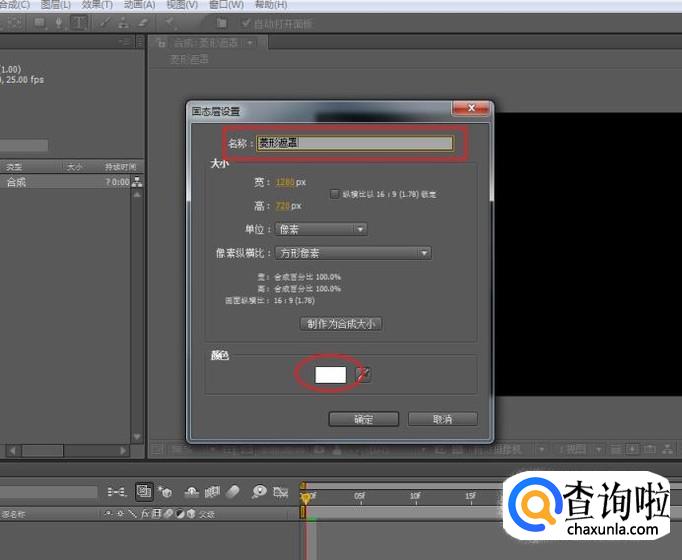Click the solid name input field

354,143
